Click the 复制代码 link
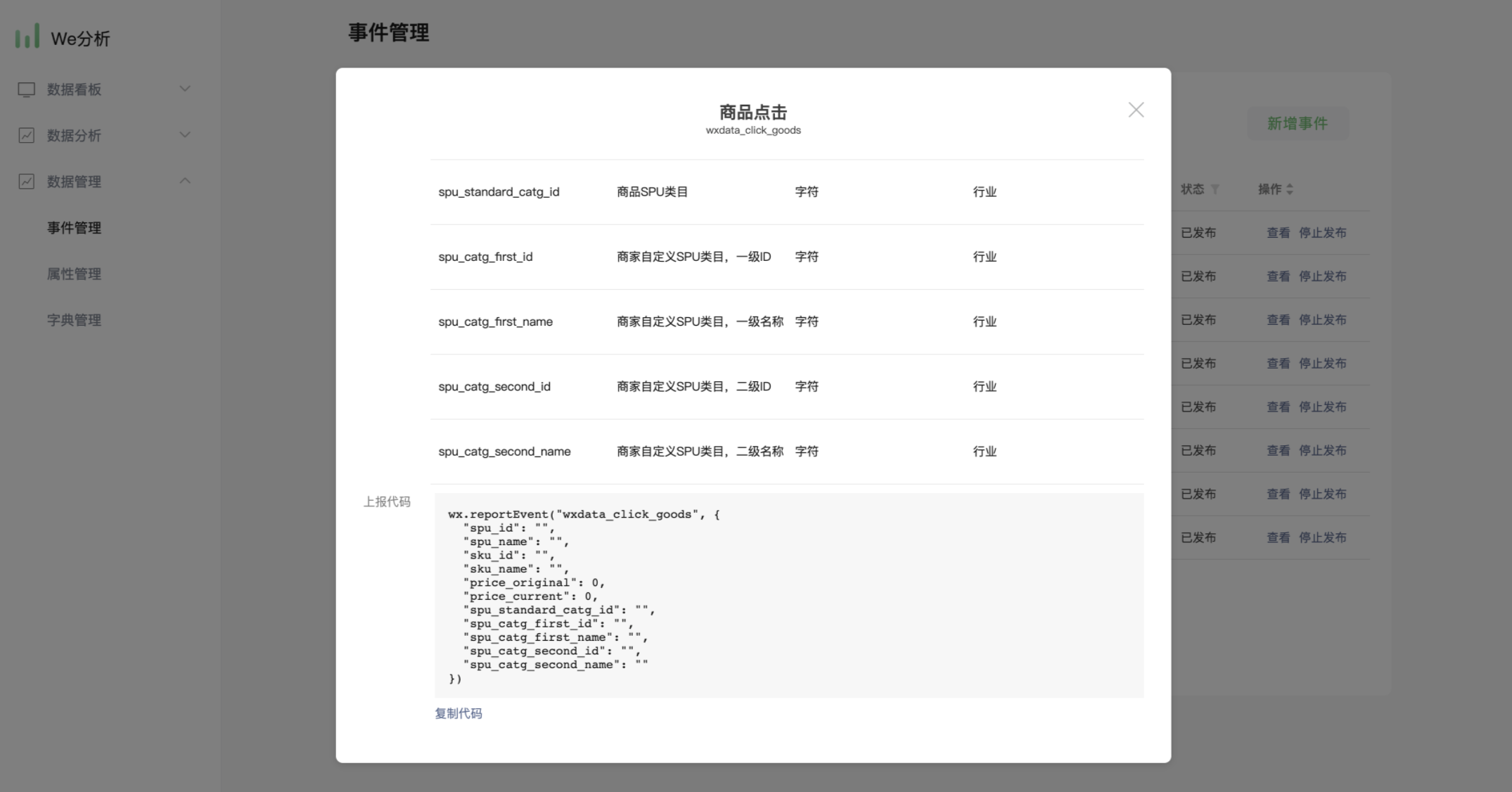 tap(458, 713)
